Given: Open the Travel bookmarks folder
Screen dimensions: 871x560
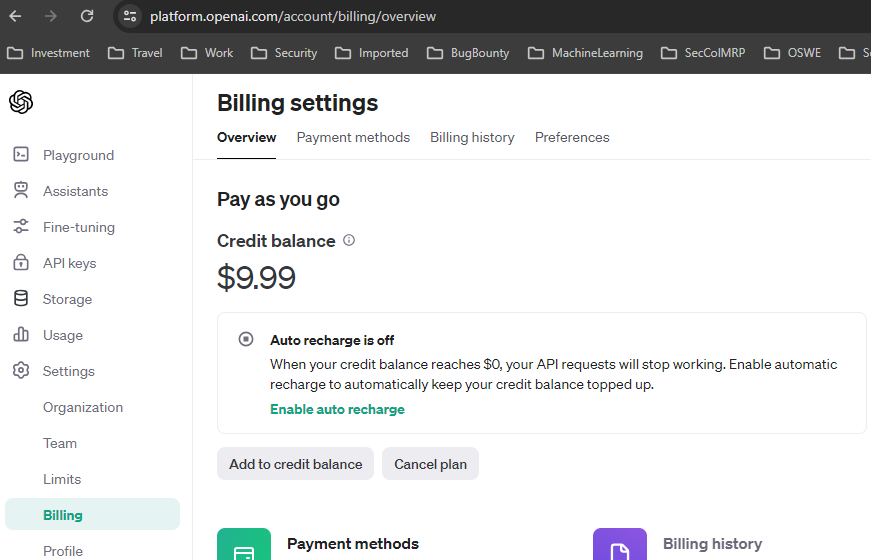Looking at the screenshot, I should 135,53.
